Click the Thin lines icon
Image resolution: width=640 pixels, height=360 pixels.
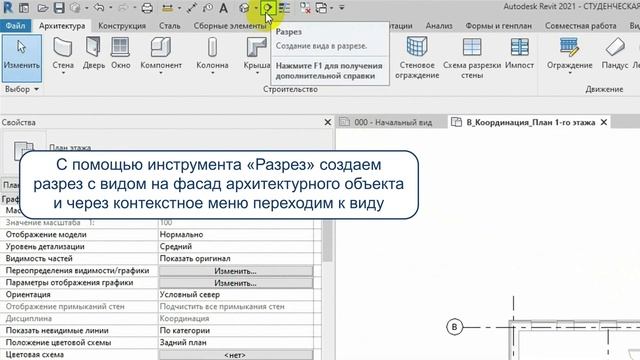click(x=284, y=8)
